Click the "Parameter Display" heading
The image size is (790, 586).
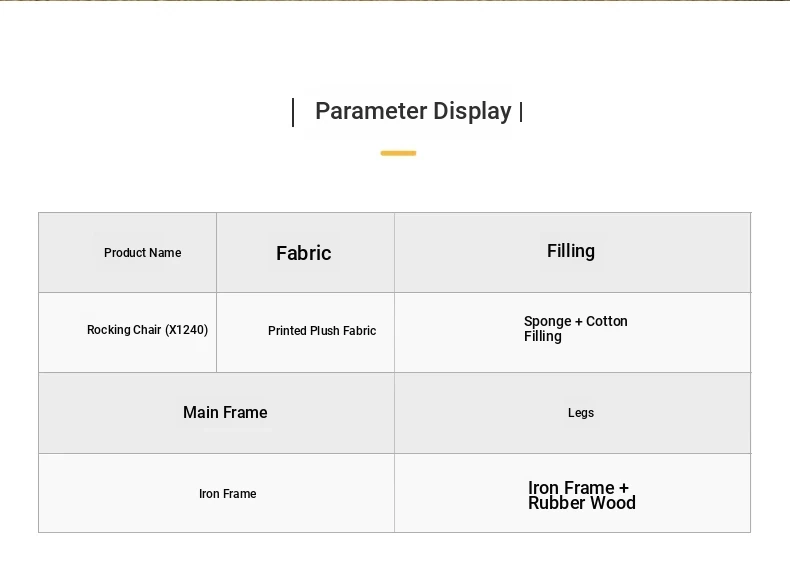click(412, 111)
